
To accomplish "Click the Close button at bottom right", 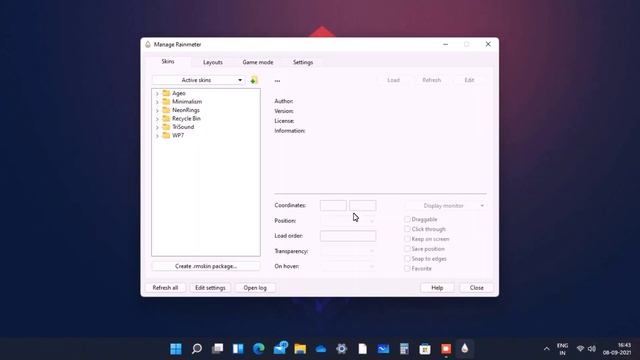I will tap(476, 288).
